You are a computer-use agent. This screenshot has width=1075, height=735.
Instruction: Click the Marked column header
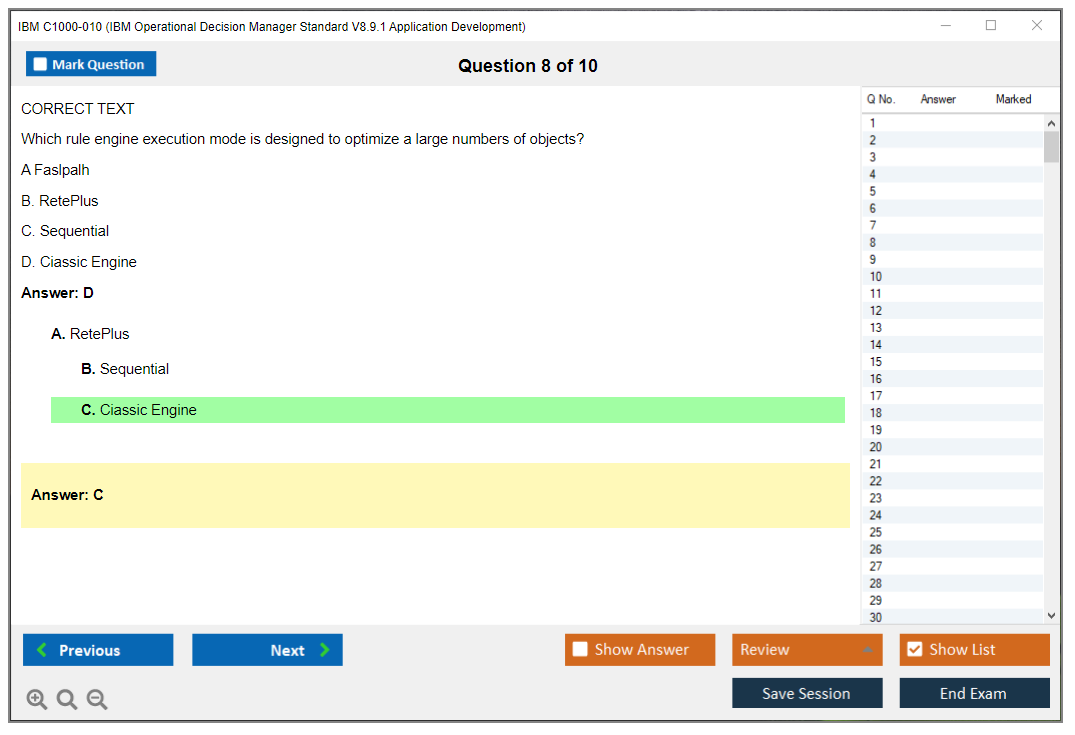click(x=1012, y=99)
